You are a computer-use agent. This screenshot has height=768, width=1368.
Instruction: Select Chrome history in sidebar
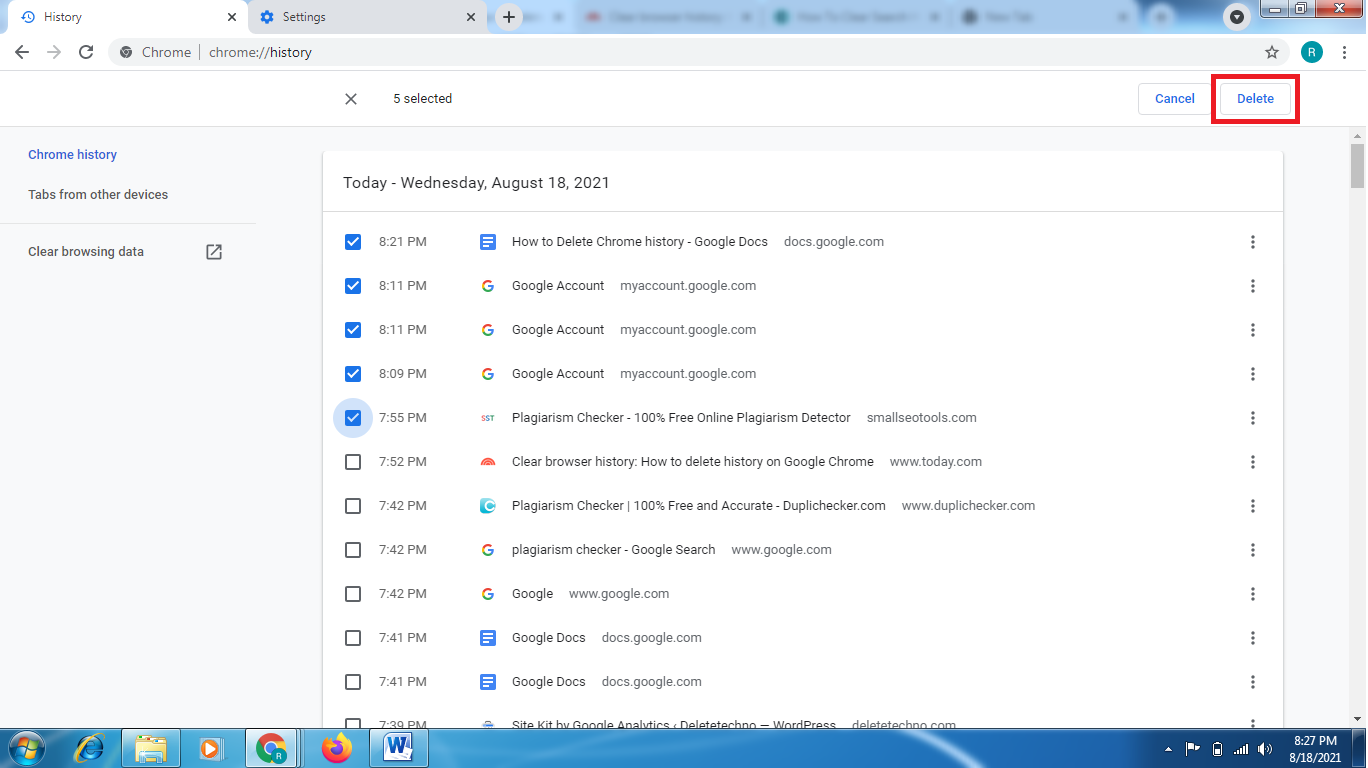coord(72,155)
